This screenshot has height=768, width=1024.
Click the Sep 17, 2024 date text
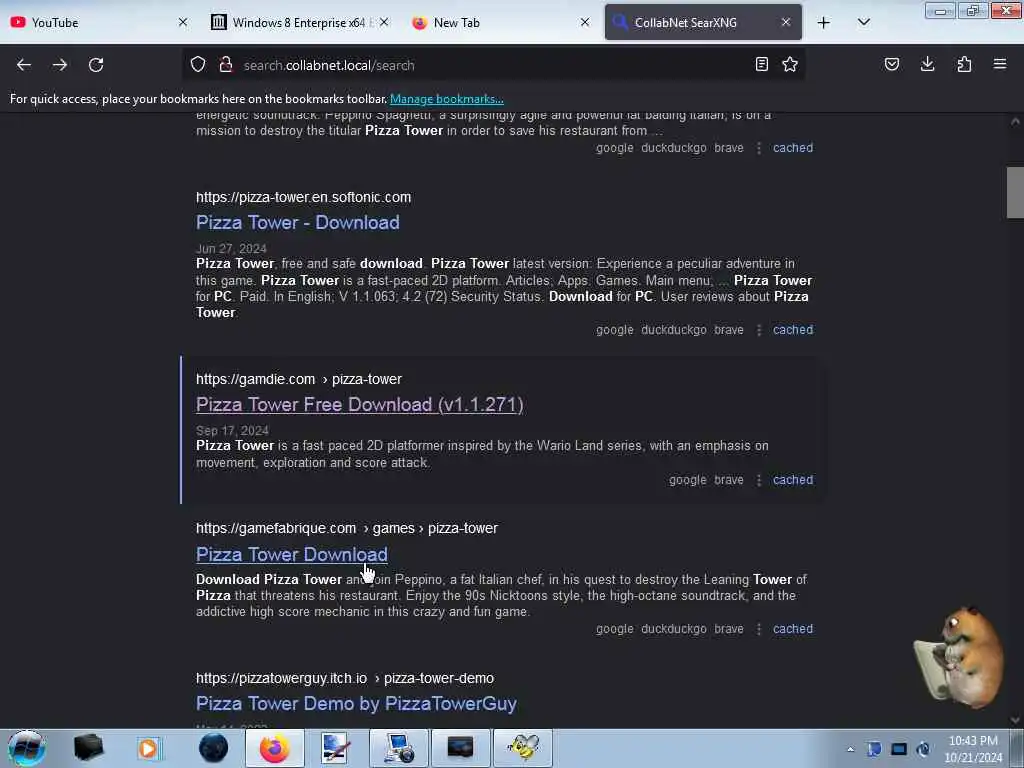232,431
